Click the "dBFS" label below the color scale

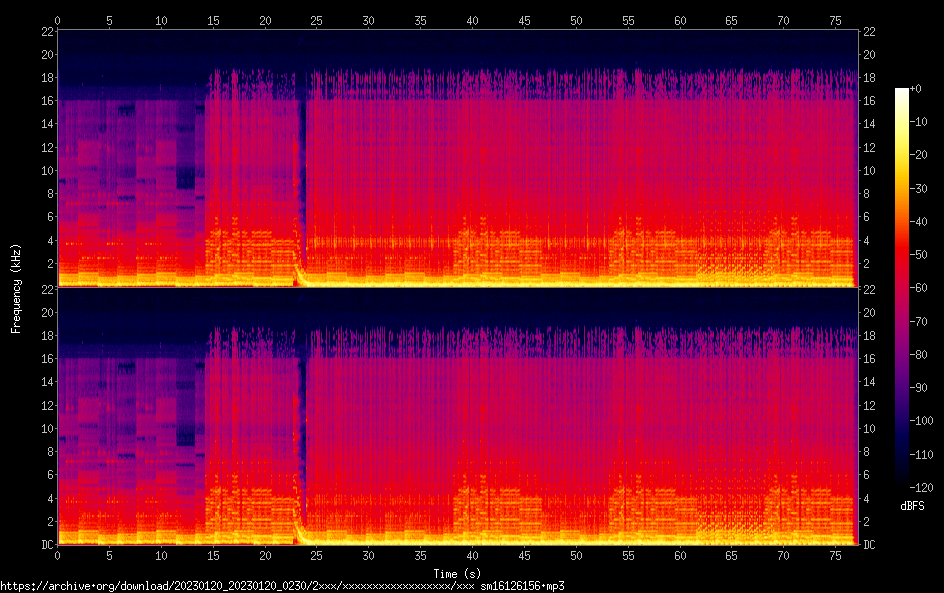[x=911, y=507]
